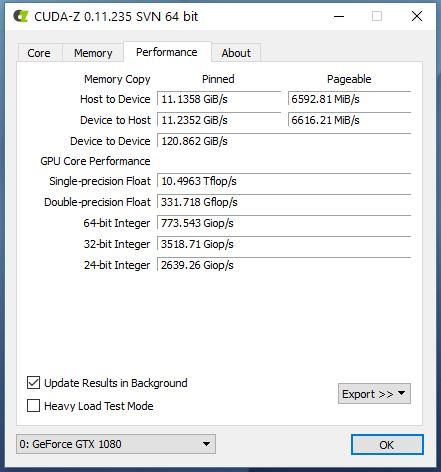The height and width of the screenshot is (472, 441).
Task: Click the Double-precision Float result field
Action: 284,202
